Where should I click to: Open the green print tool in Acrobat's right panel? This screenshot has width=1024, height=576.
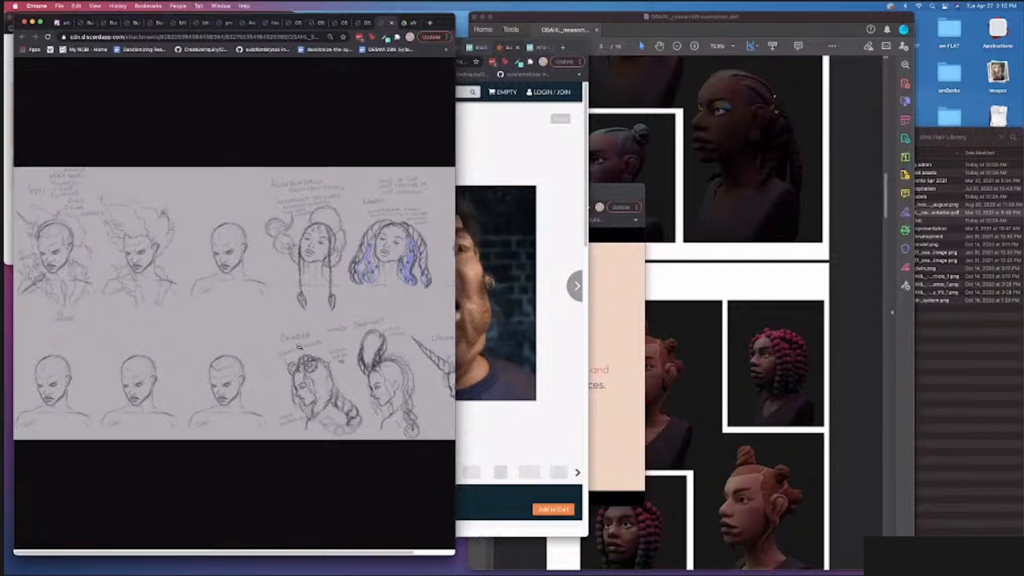[905, 230]
